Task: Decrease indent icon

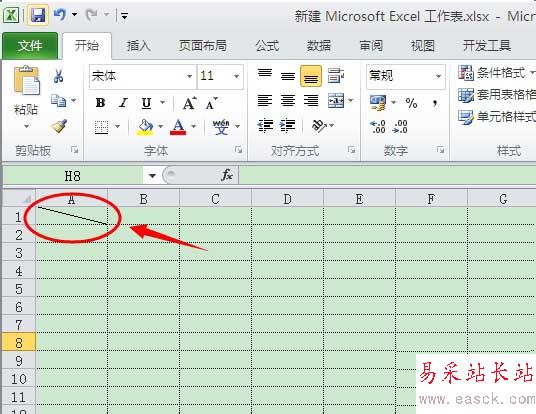Action: tap(265, 125)
